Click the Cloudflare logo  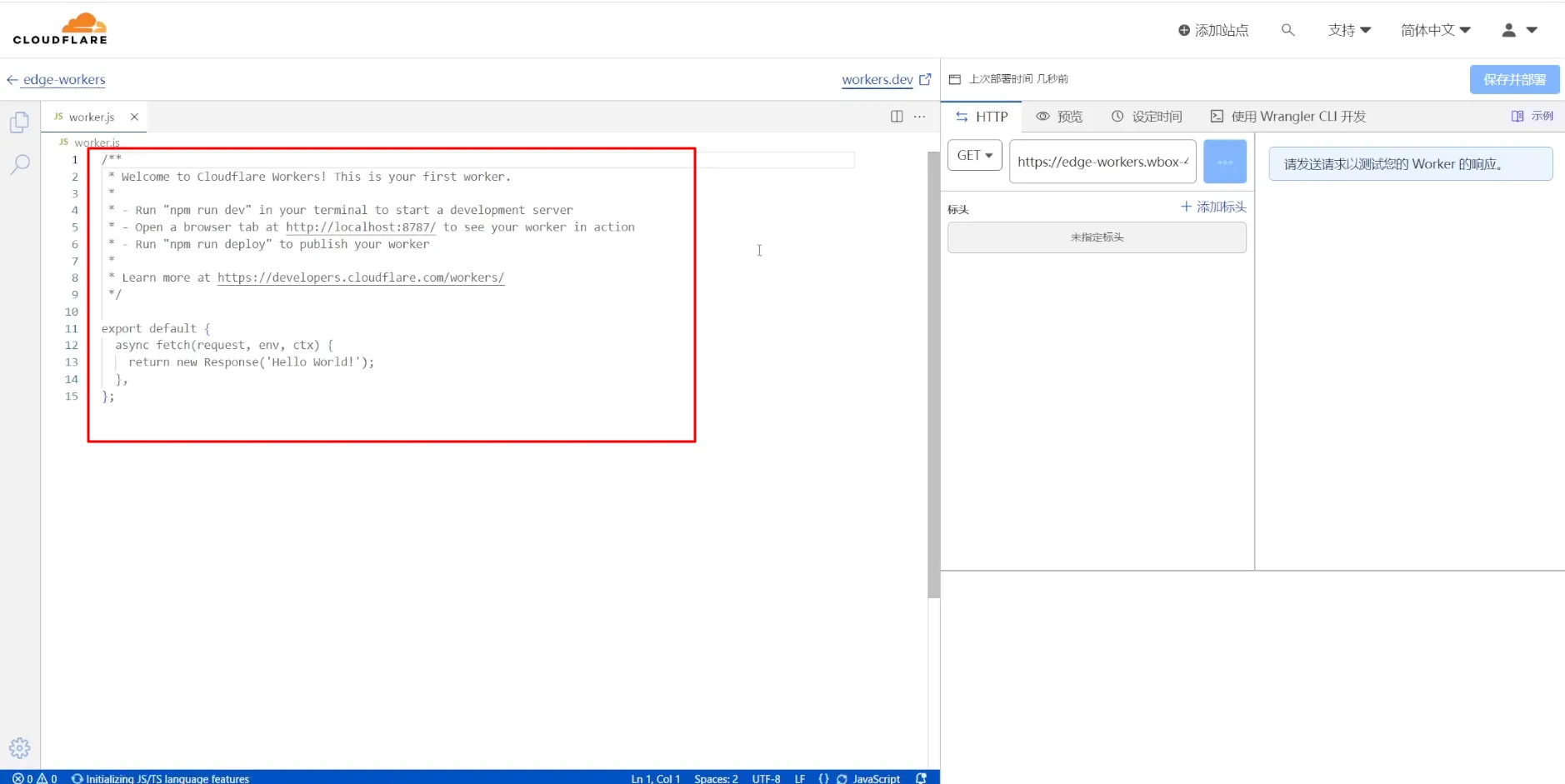pyautogui.click(x=60, y=28)
